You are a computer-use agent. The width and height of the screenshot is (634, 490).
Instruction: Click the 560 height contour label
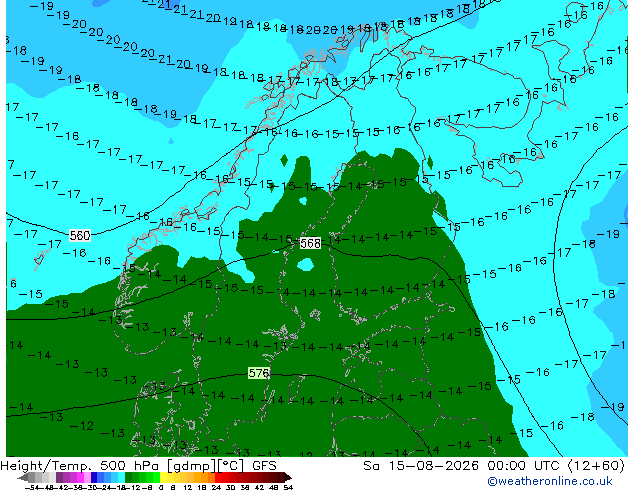[80, 235]
